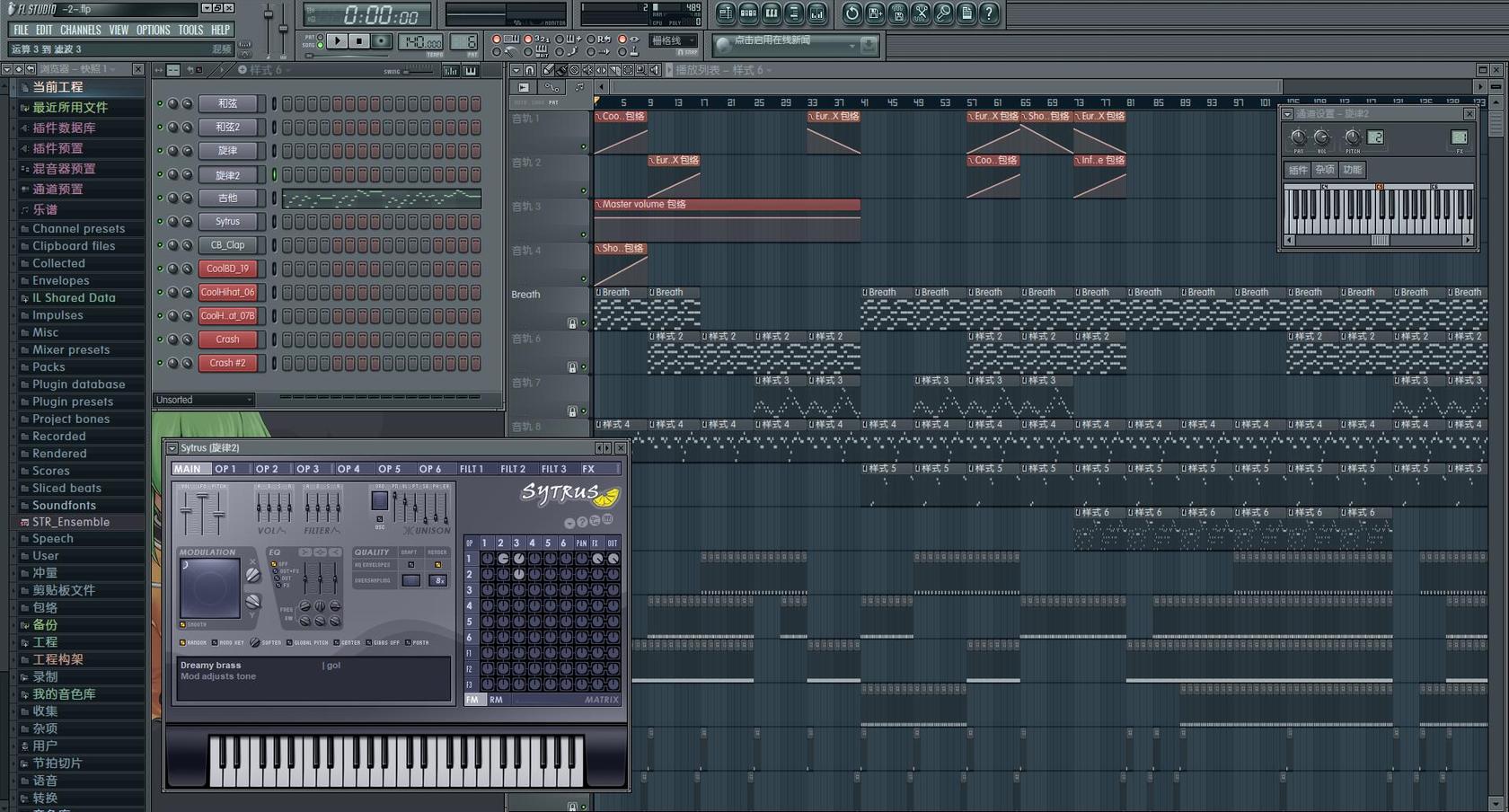Click the tempo display showing 140
This screenshot has height=812, width=1509.
click(420, 41)
